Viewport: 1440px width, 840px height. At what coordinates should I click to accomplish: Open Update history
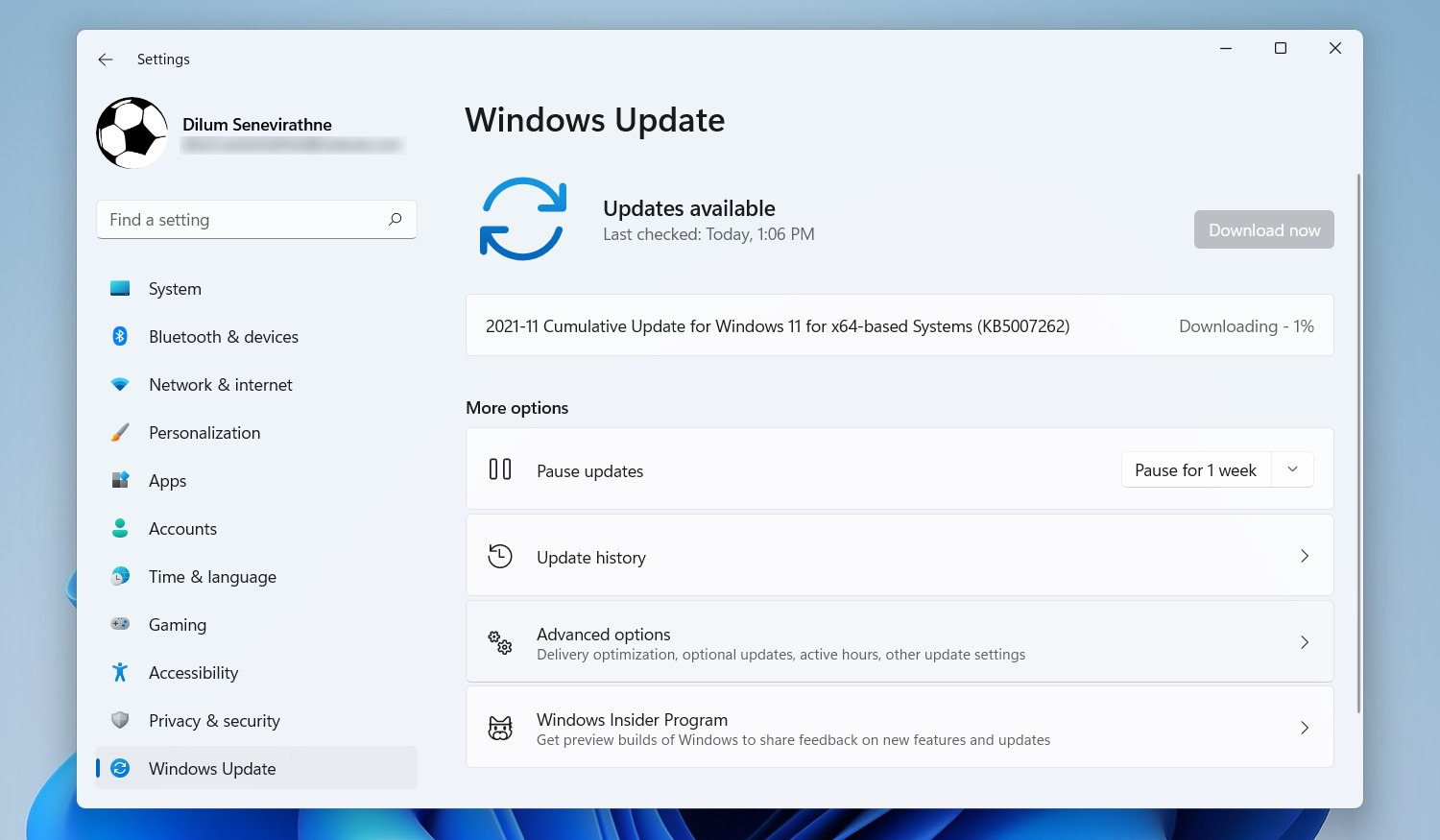point(900,556)
